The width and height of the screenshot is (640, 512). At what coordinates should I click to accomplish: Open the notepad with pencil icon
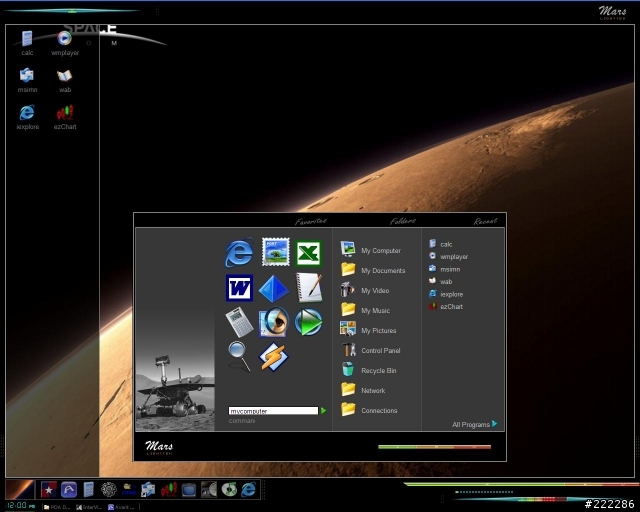pos(309,287)
